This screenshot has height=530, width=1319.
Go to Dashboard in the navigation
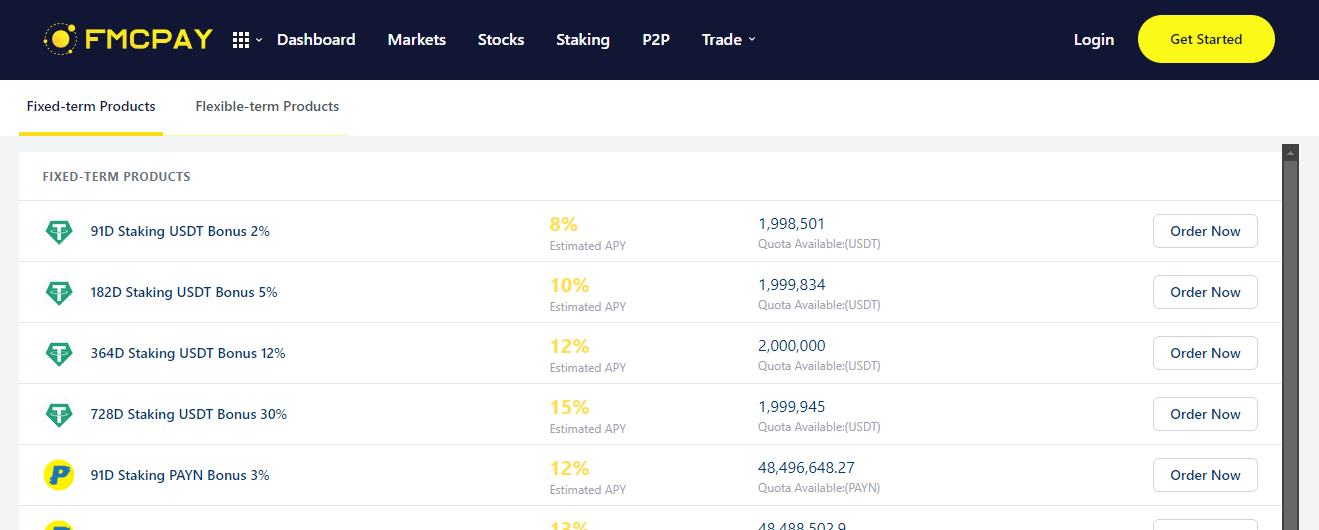coord(316,40)
